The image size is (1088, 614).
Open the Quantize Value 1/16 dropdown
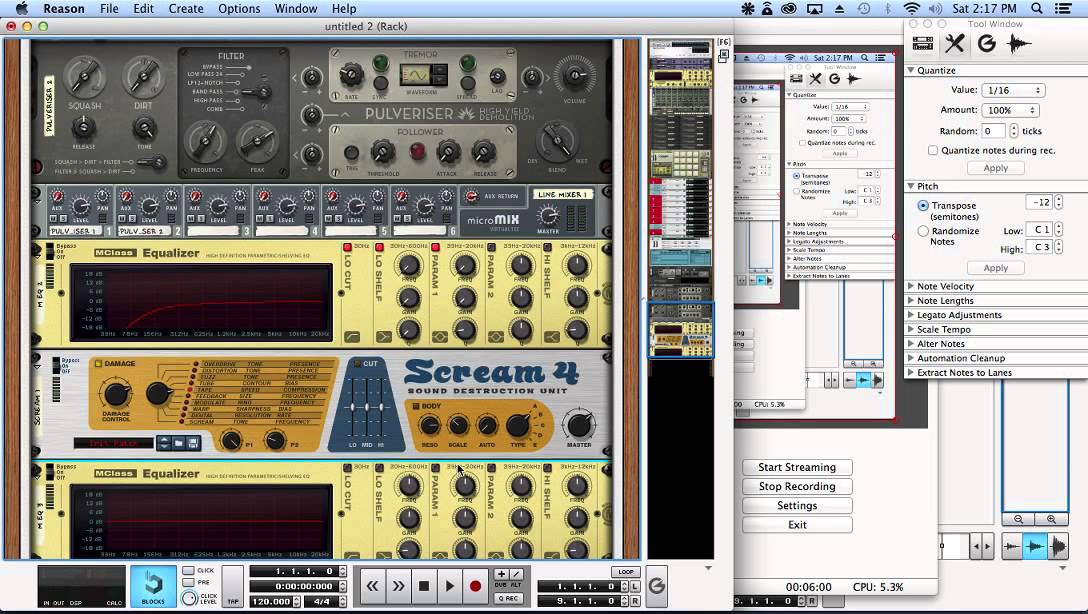tap(1013, 90)
